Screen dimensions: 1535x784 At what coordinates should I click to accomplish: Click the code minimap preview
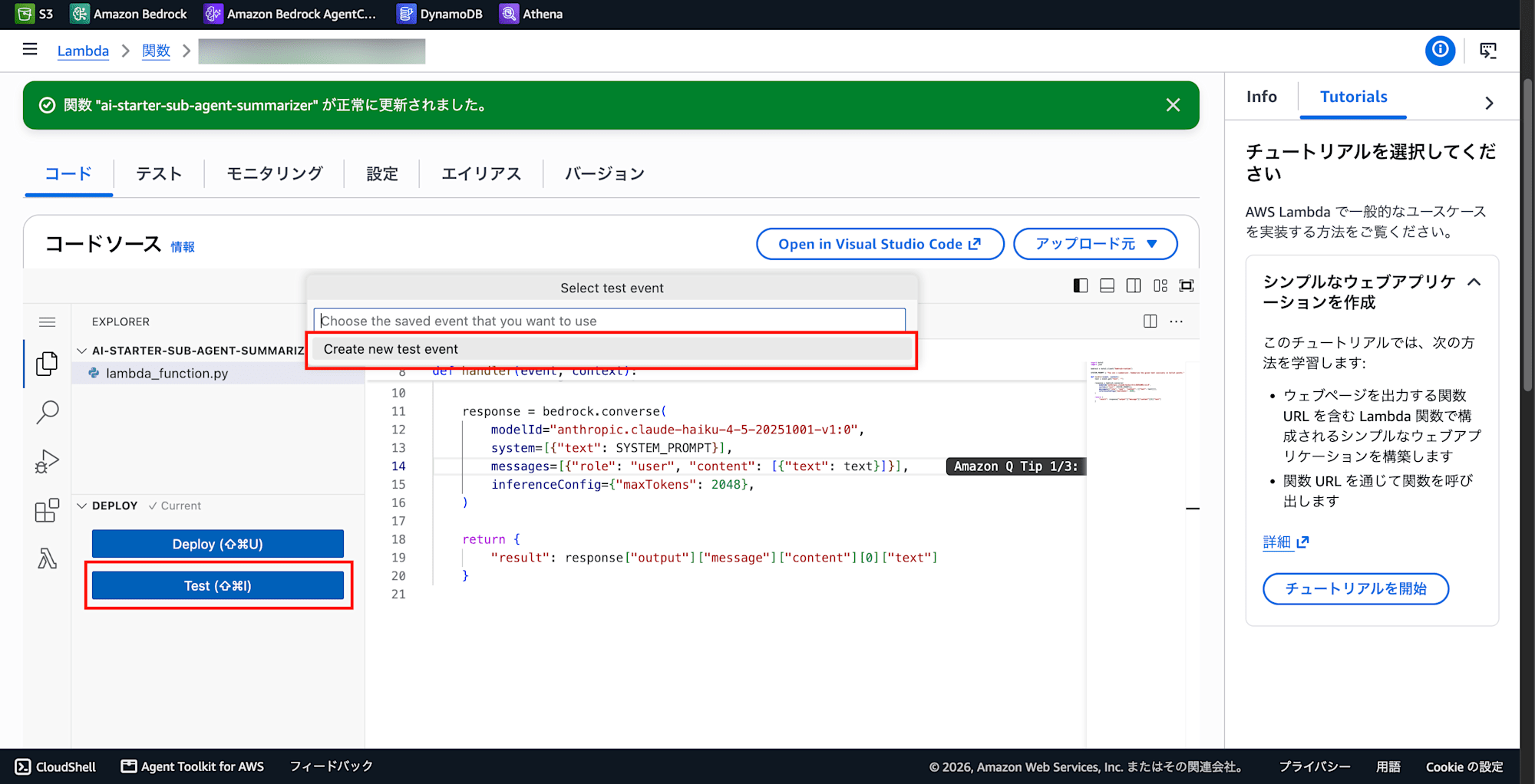pyautogui.click(x=1137, y=382)
